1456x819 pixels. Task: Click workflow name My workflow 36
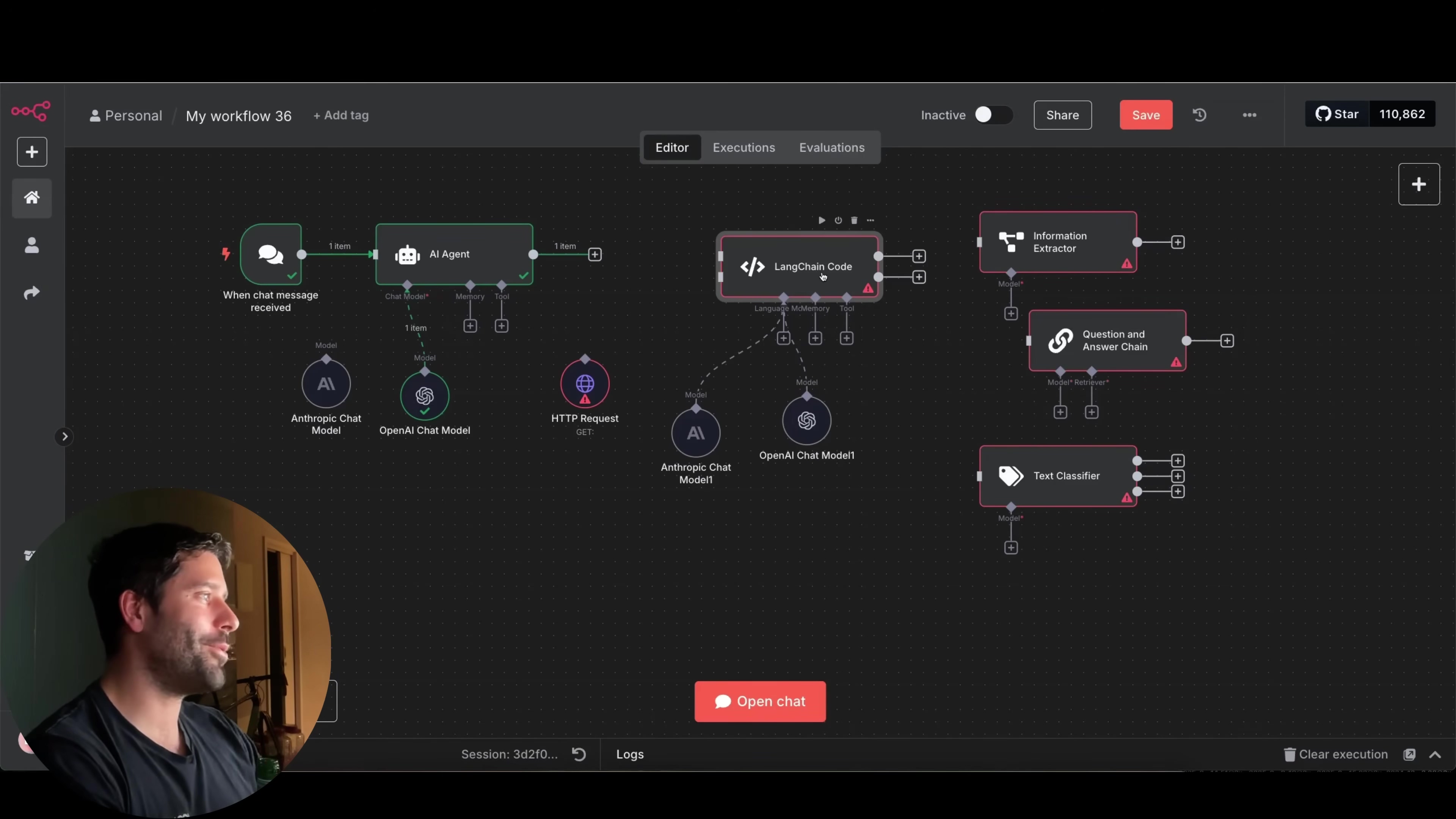(238, 116)
